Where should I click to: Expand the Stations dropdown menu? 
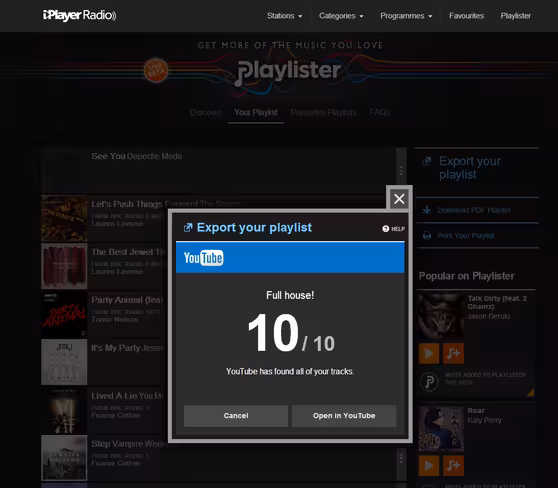pos(284,16)
